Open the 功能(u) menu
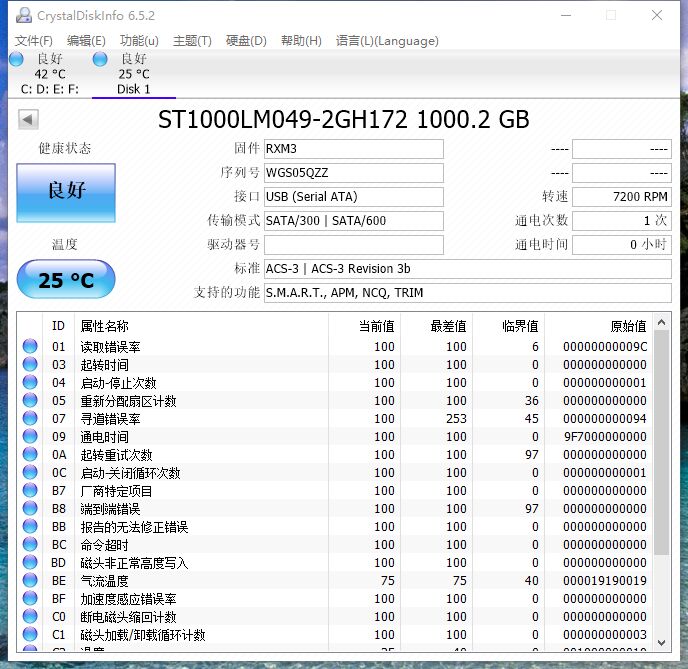The height and width of the screenshot is (669, 688). 139,41
